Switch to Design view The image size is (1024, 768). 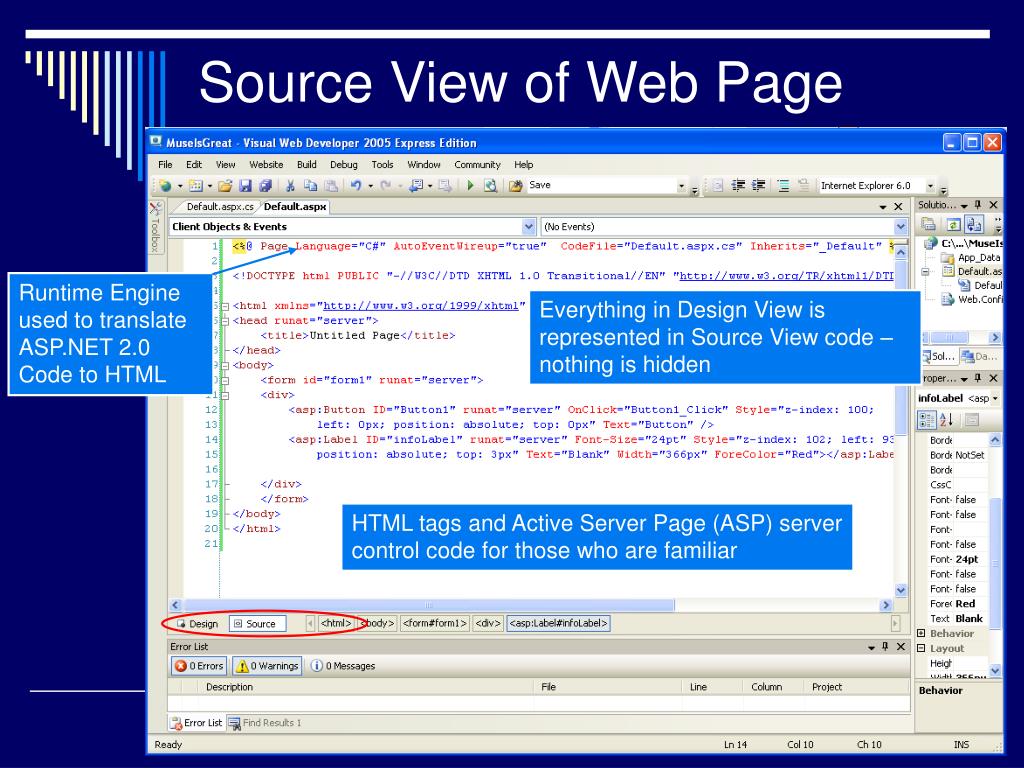[x=197, y=624]
